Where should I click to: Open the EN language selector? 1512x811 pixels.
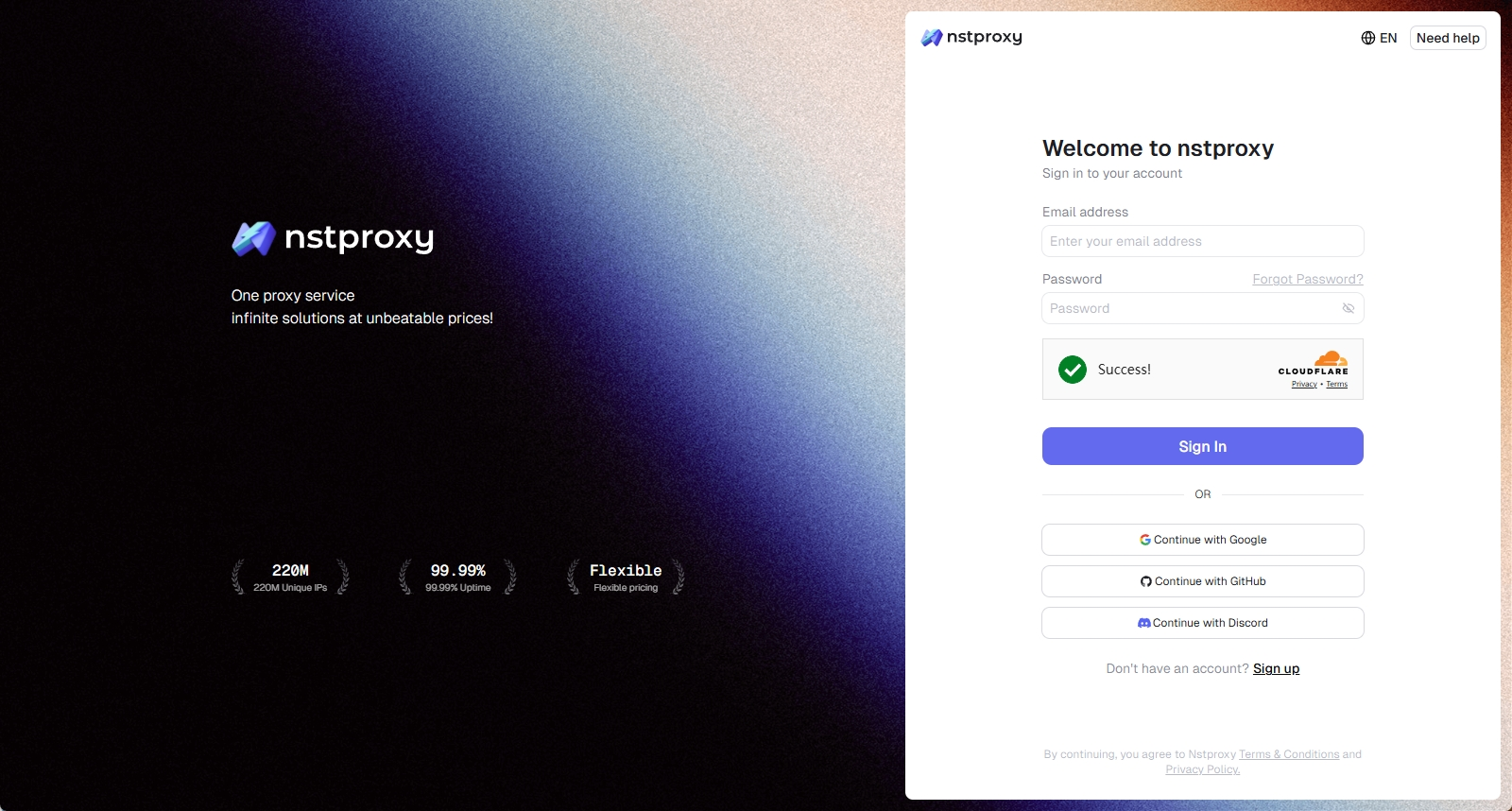point(1379,38)
